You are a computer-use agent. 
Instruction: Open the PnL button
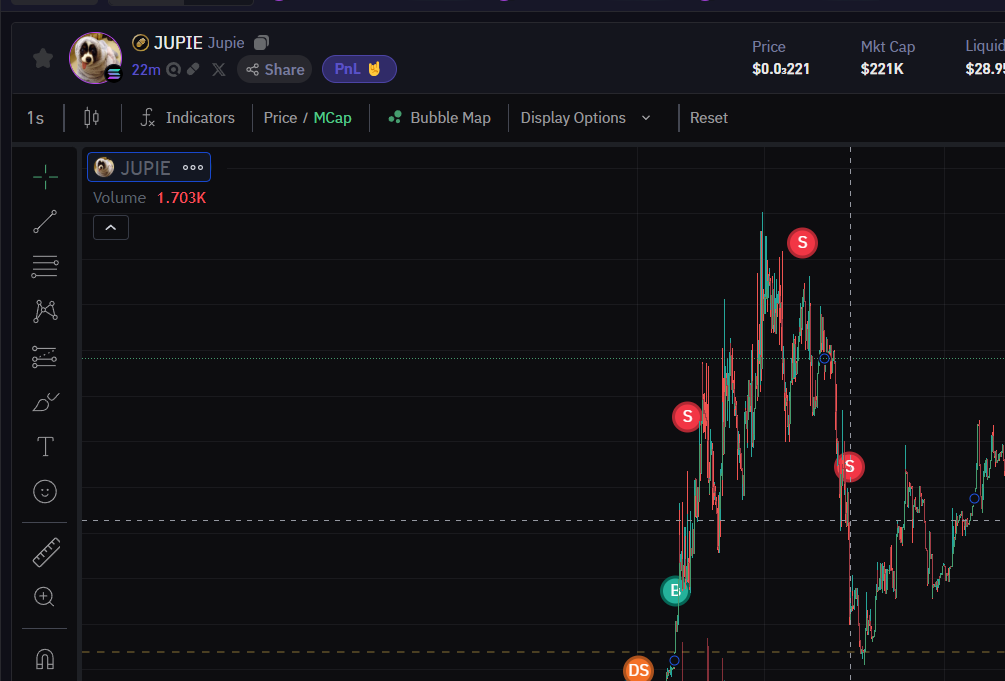coord(359,69)
